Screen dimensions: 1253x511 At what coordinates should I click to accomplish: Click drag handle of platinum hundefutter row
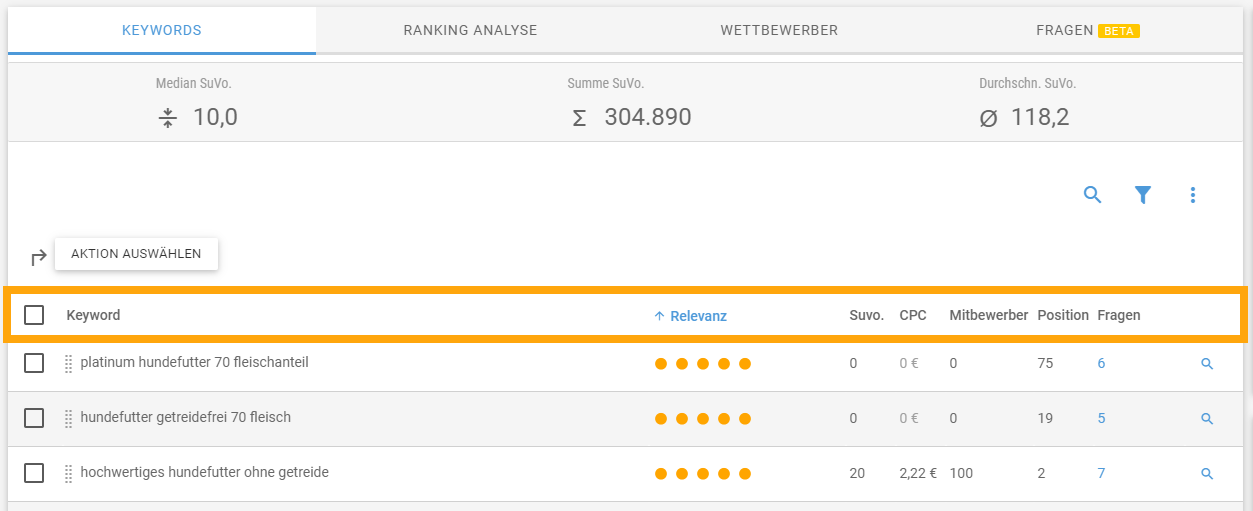point(69,364)
